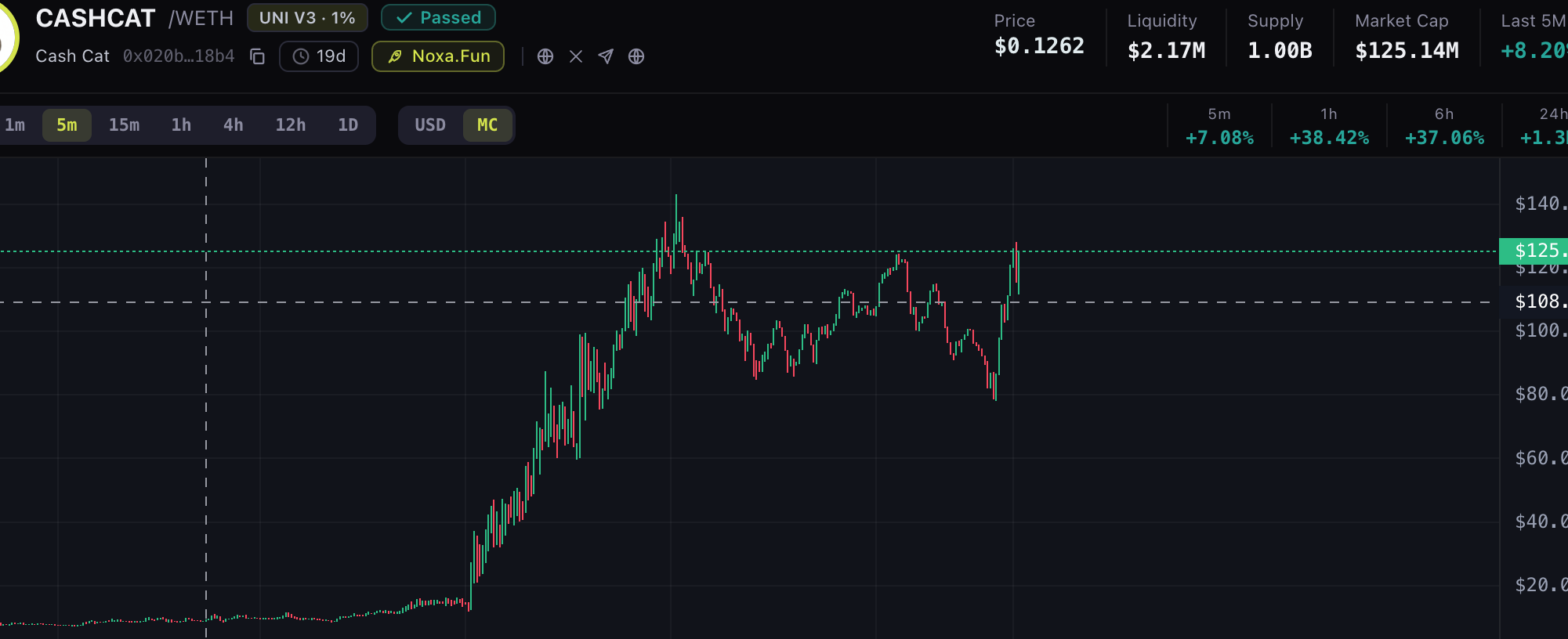
Task: Select the 5m chart timeframe
Action: pos(67,125)
